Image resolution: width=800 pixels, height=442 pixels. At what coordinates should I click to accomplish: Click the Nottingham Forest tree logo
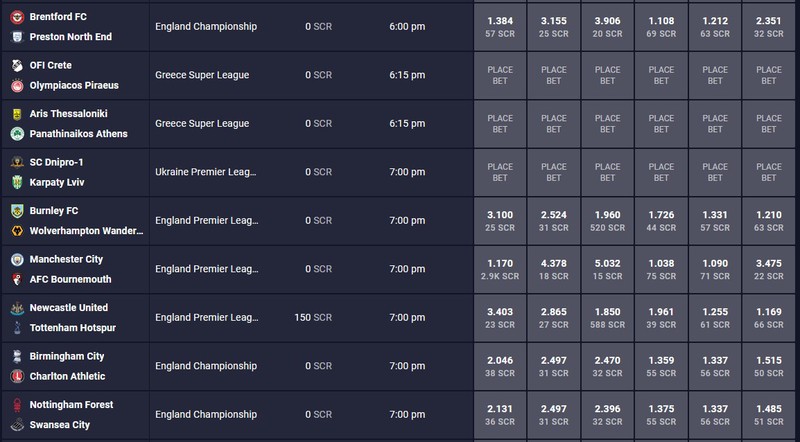[17, 405]
